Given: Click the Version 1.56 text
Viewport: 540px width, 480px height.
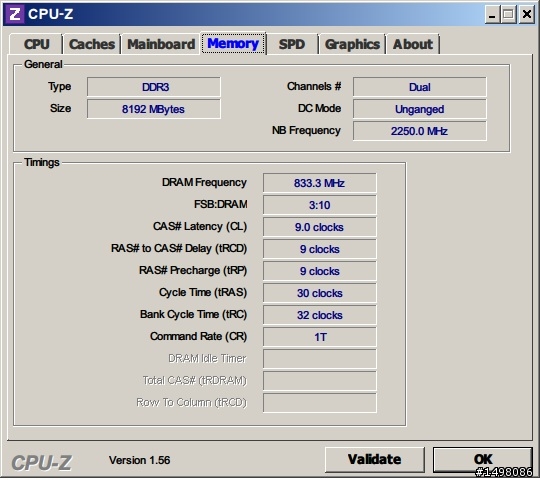Looking at the screenshot, I should click(139, 460).
